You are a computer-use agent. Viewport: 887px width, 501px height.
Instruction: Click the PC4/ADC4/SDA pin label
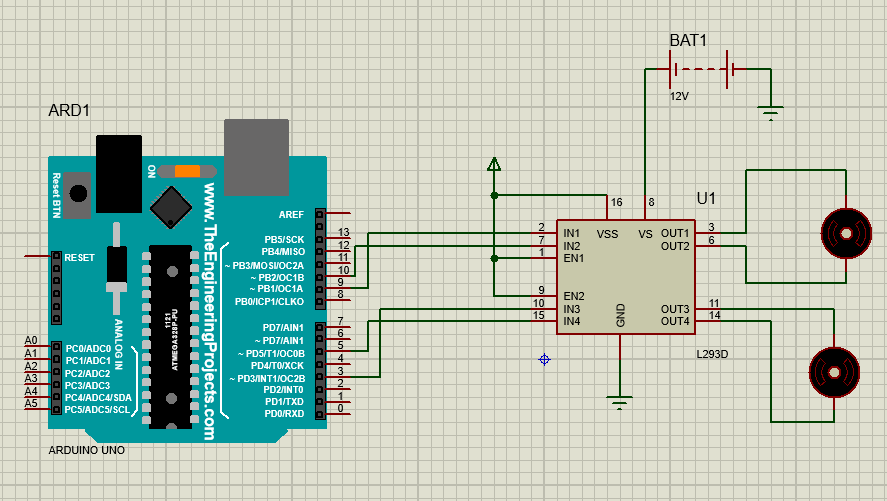click(98, 398)
